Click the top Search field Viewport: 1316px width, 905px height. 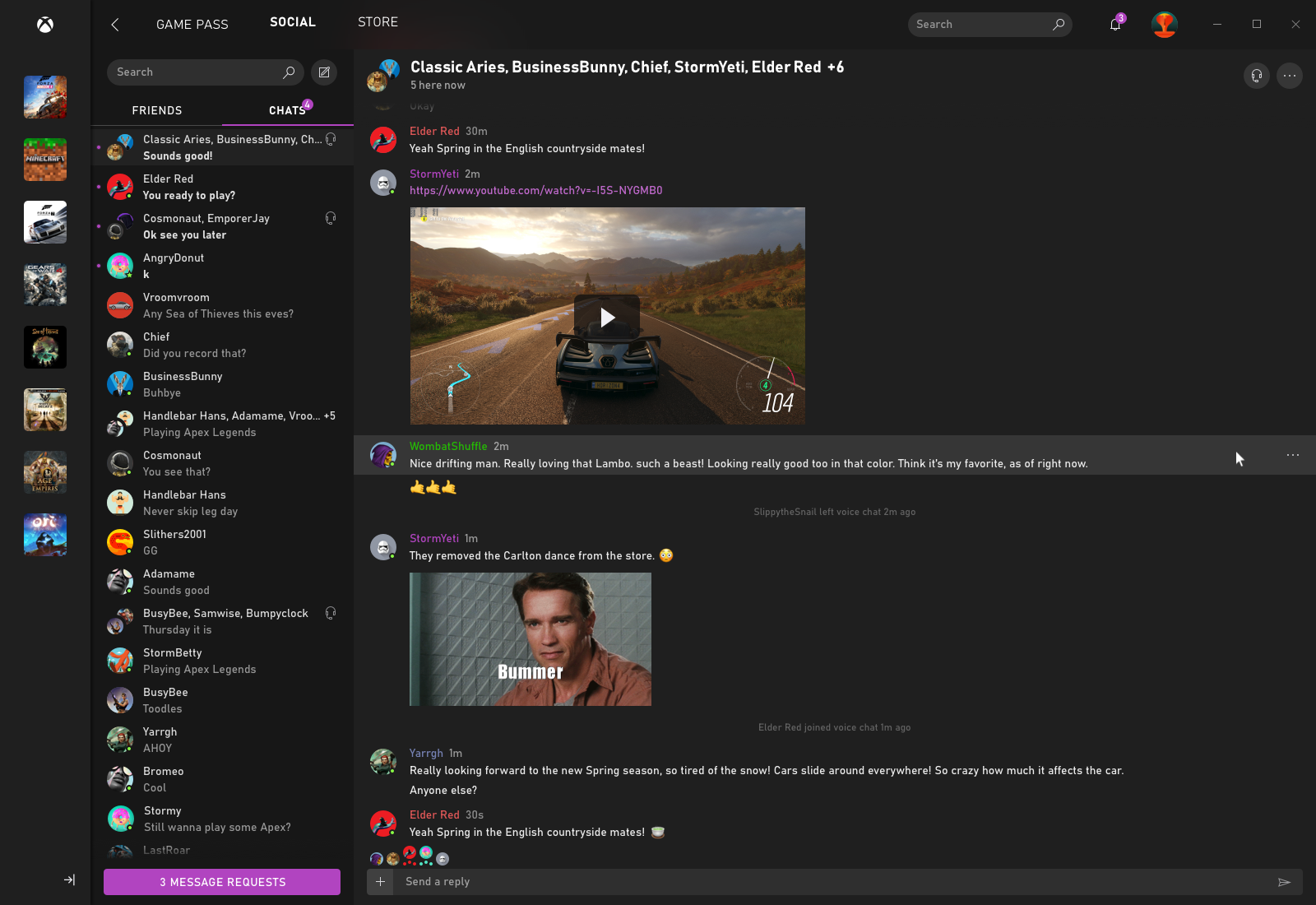990,25
